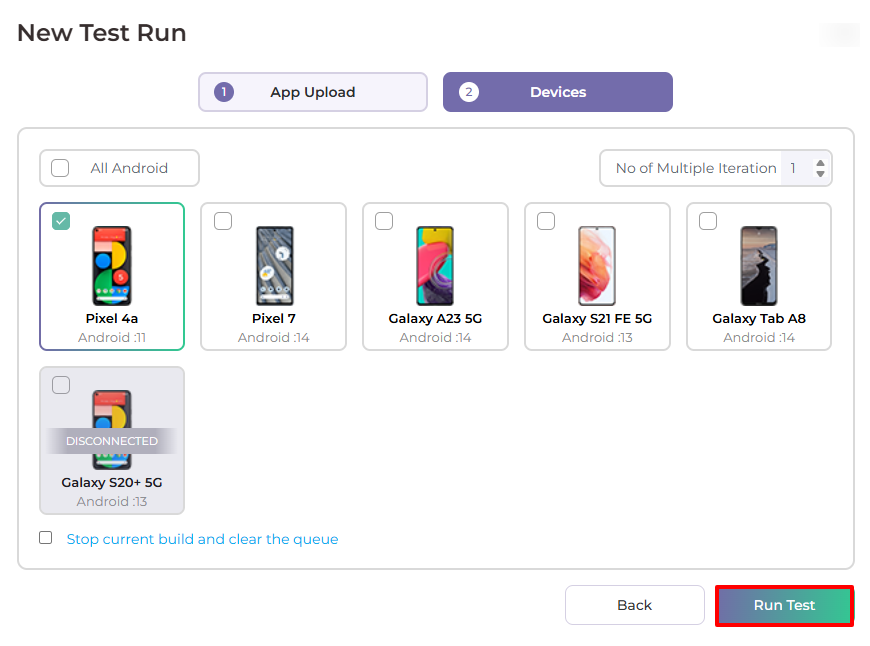
Task: Open the Devices step tab
Action: click(x=558, y=92)
